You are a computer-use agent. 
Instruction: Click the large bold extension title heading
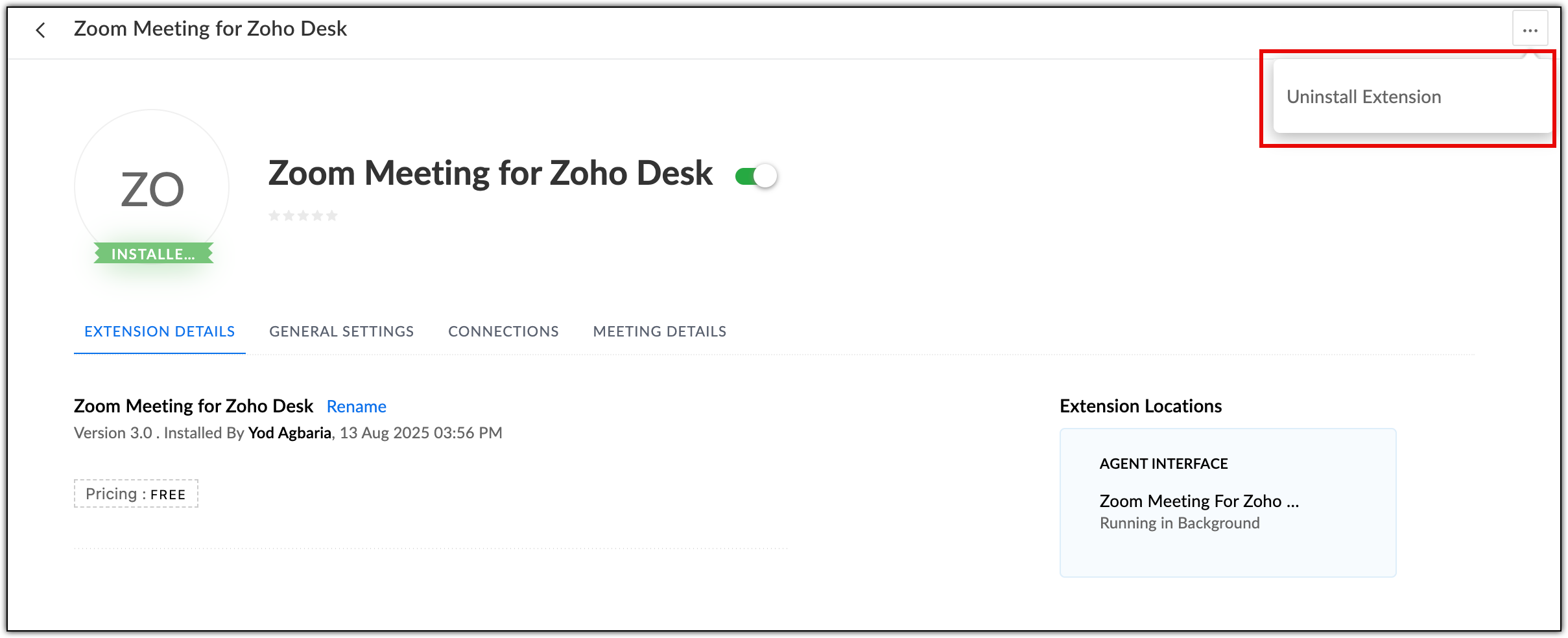click(x=490, y=174)
